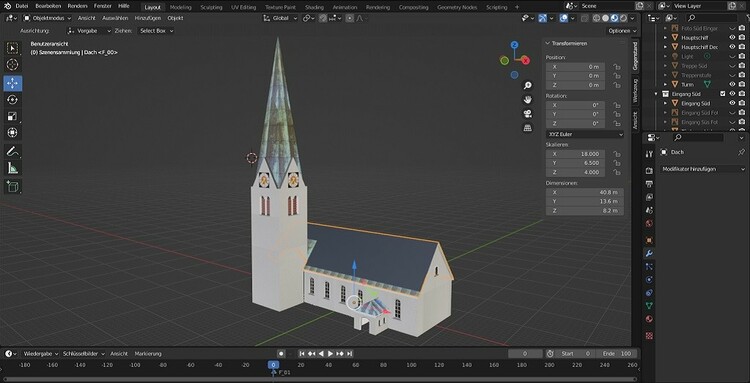Collapse the Eingang Süd collection
This screenshot has width=750, height=383.
[657, 94]
